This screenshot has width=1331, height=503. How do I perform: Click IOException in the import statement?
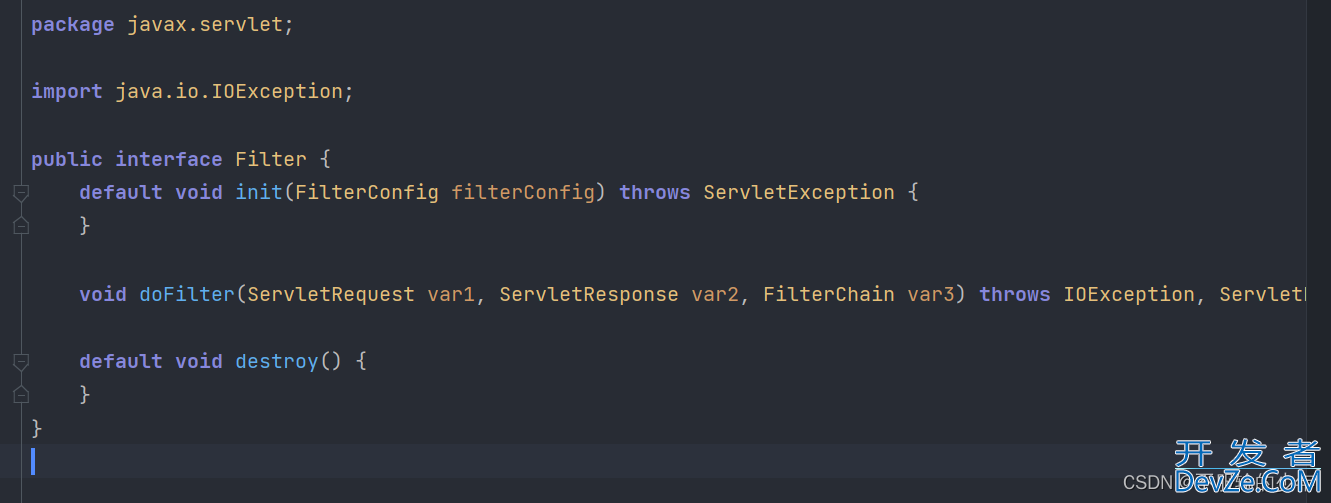(277, 91)
